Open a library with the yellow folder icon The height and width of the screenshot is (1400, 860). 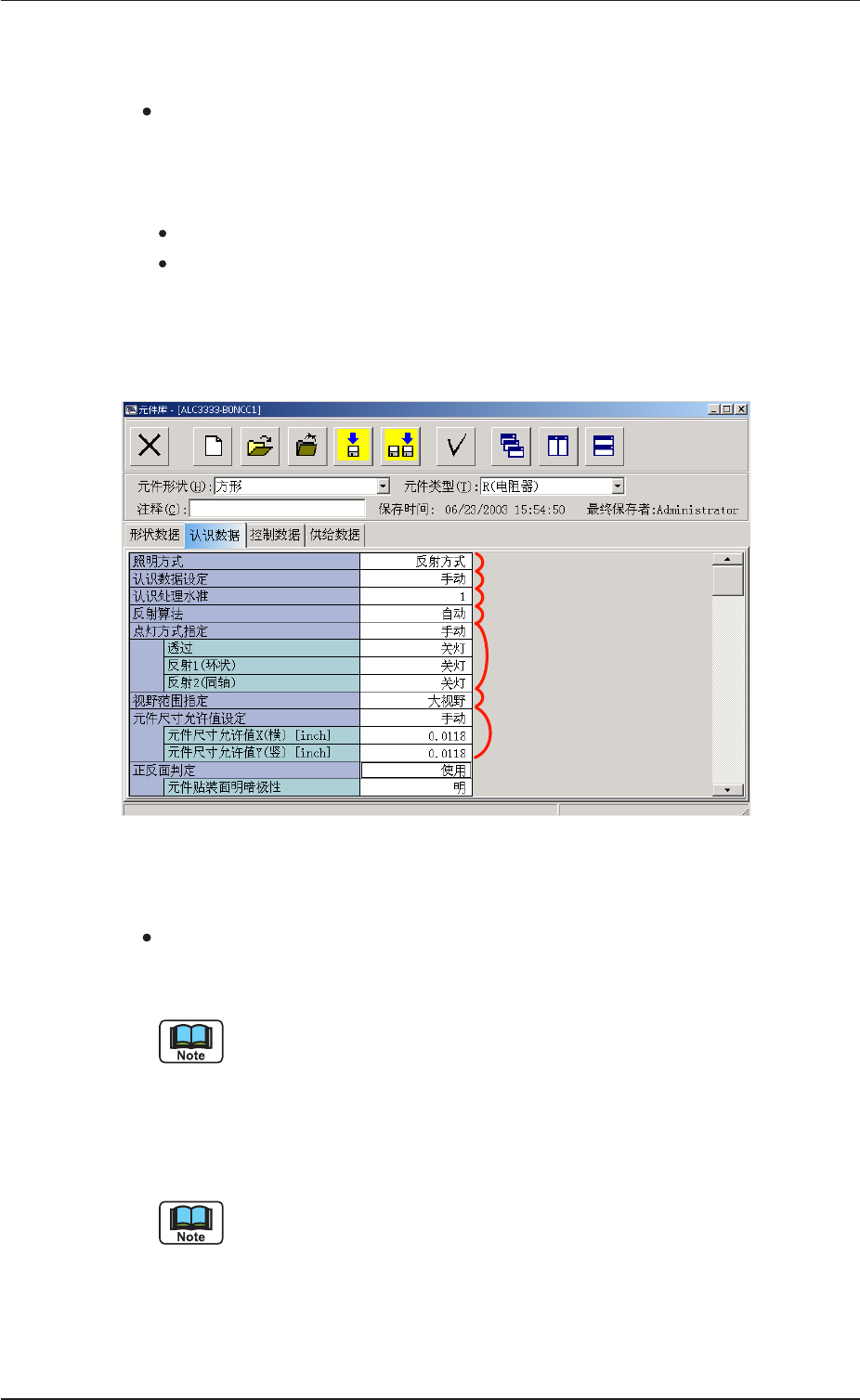260,447
